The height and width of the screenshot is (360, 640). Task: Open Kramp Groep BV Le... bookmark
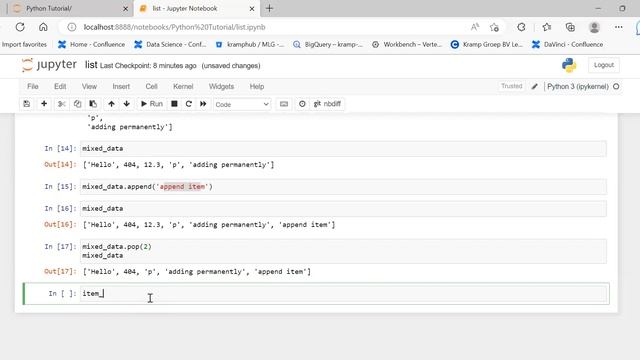click(487, 44)
